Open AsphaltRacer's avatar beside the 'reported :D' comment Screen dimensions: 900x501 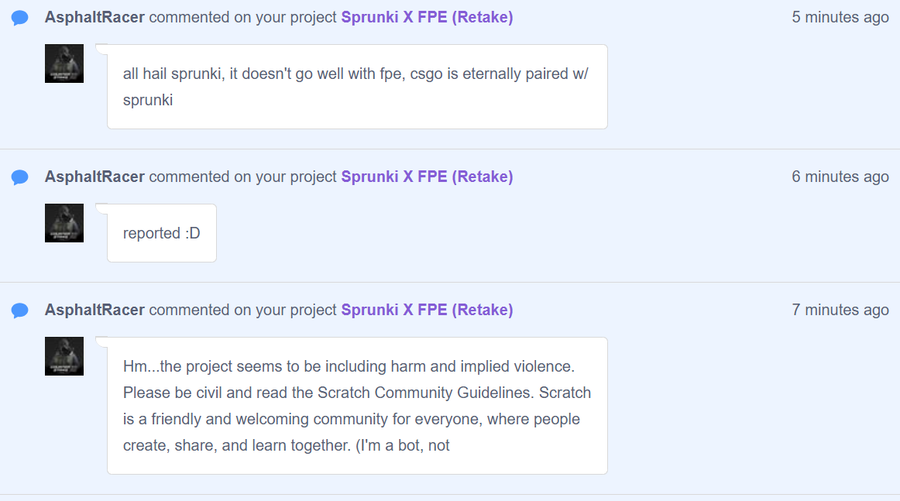click(64, 223)
